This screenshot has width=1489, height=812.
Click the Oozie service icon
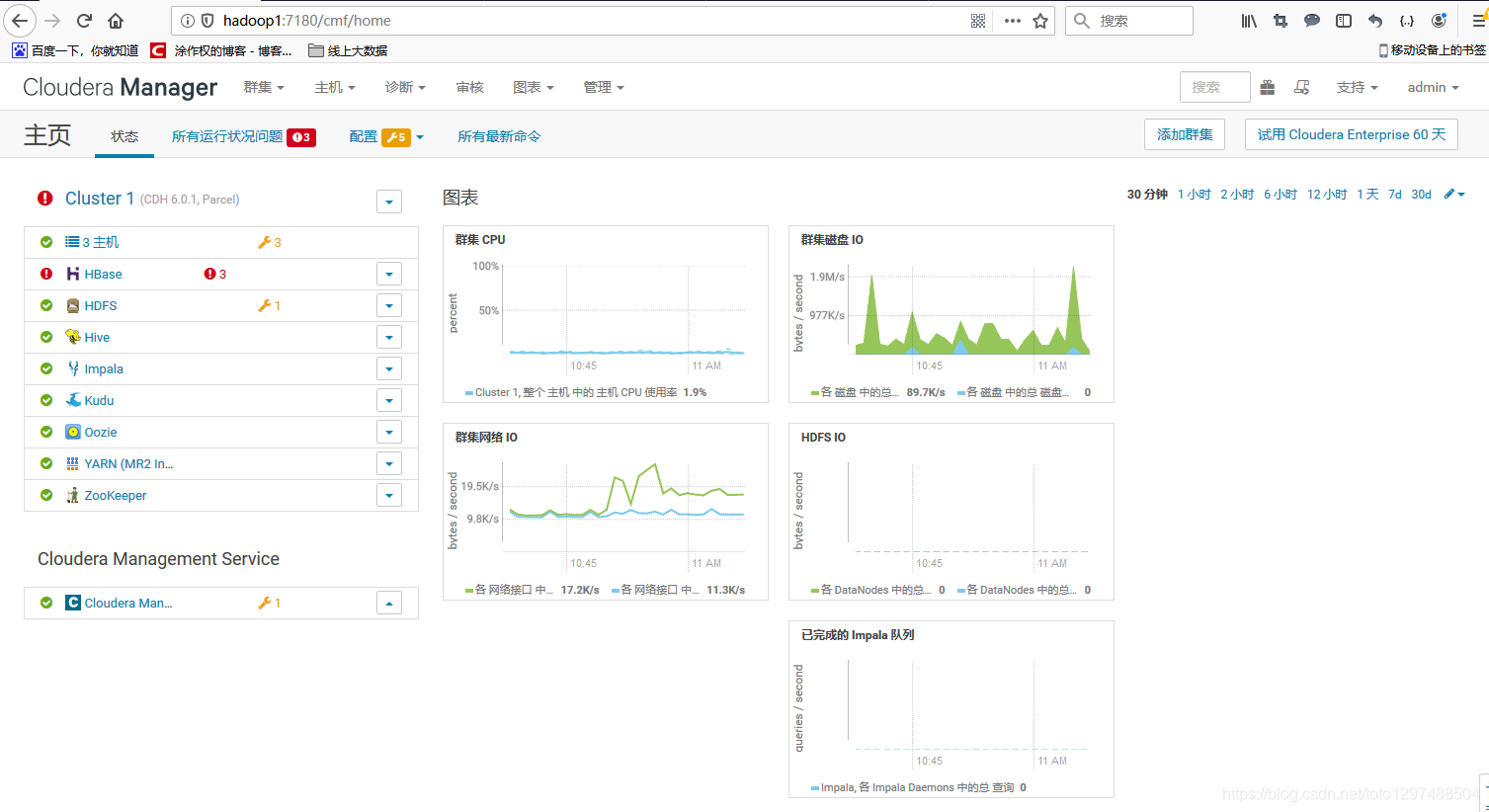coord(73,432)
